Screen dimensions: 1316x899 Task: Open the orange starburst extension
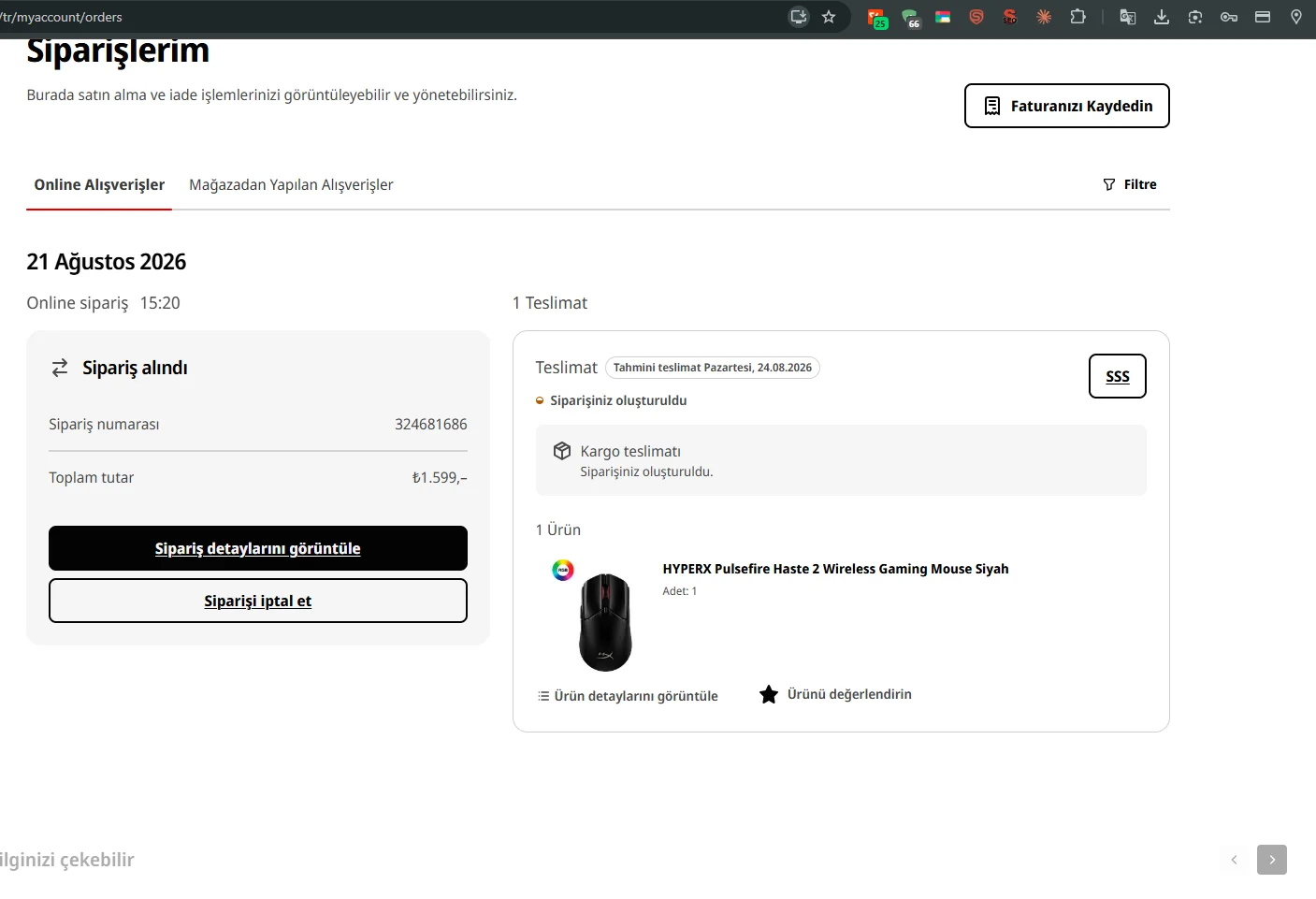point(1044,17)
